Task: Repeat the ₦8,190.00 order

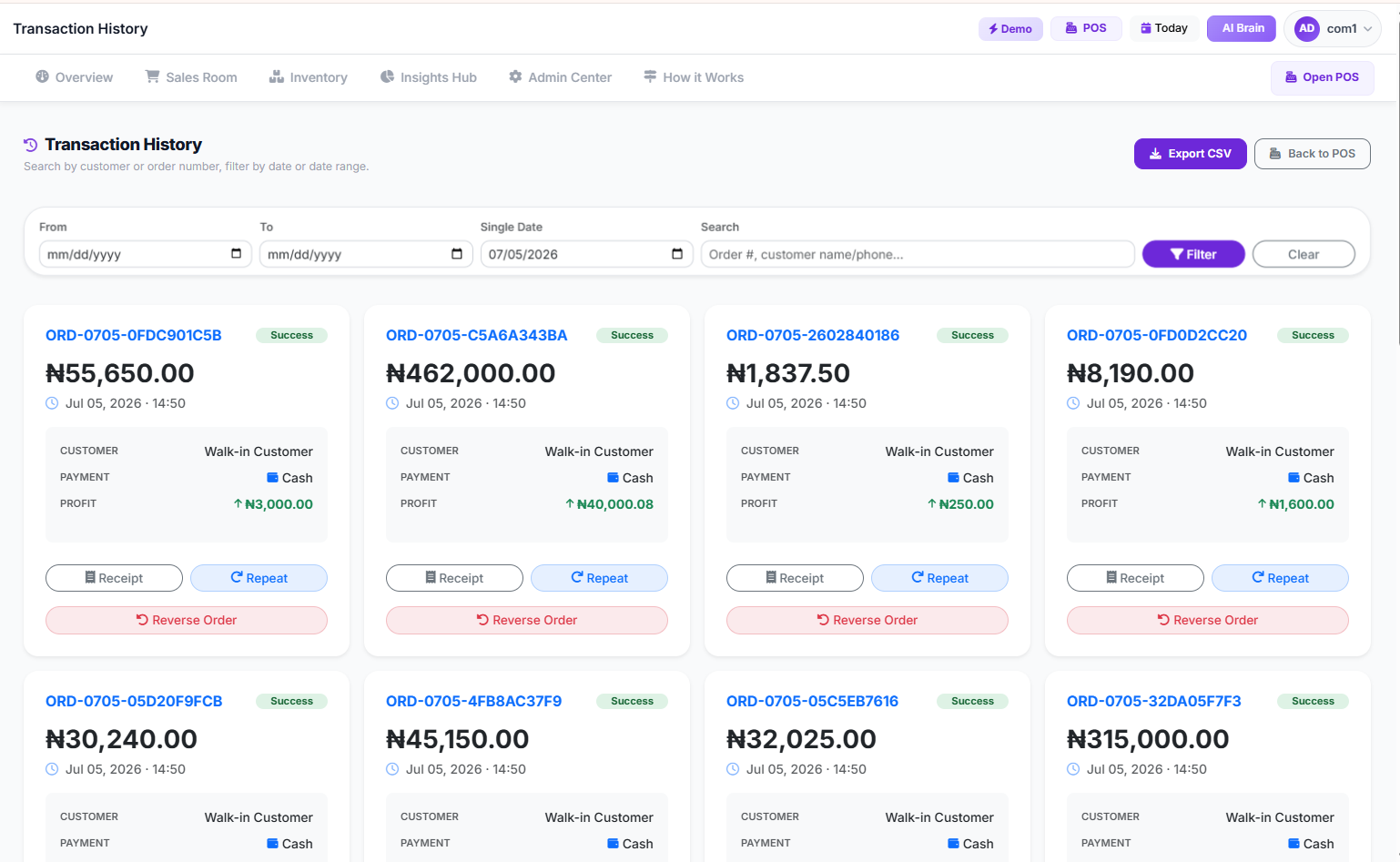Action: pyautogui.click(x=1280, y=578)
